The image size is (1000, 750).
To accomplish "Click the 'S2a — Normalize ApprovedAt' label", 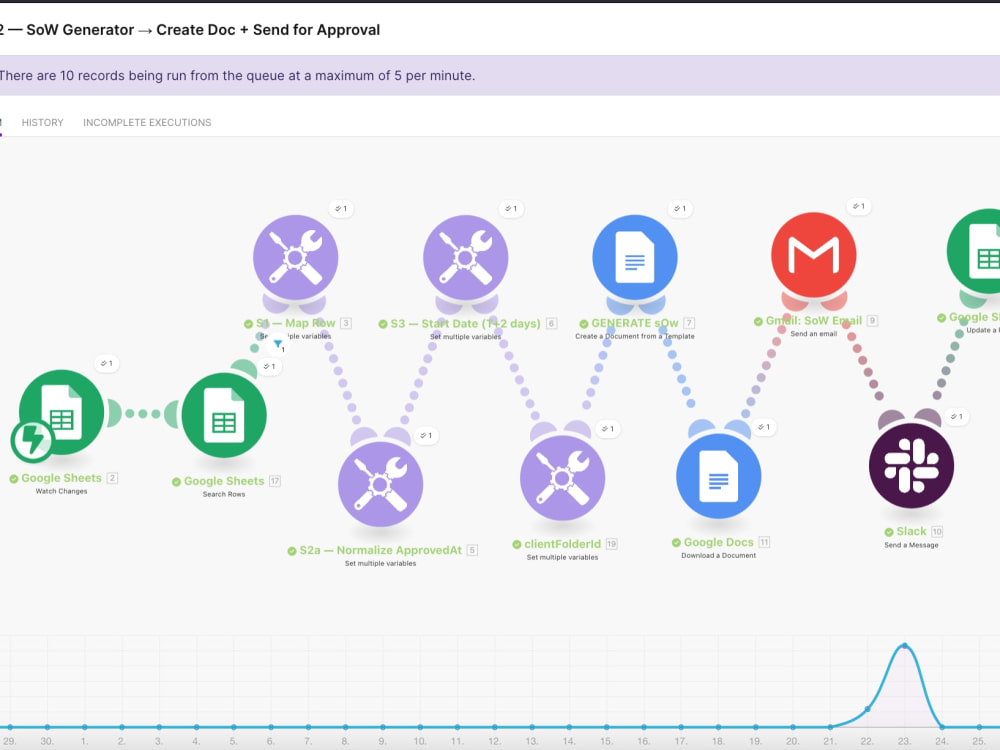I will [380, 550].
